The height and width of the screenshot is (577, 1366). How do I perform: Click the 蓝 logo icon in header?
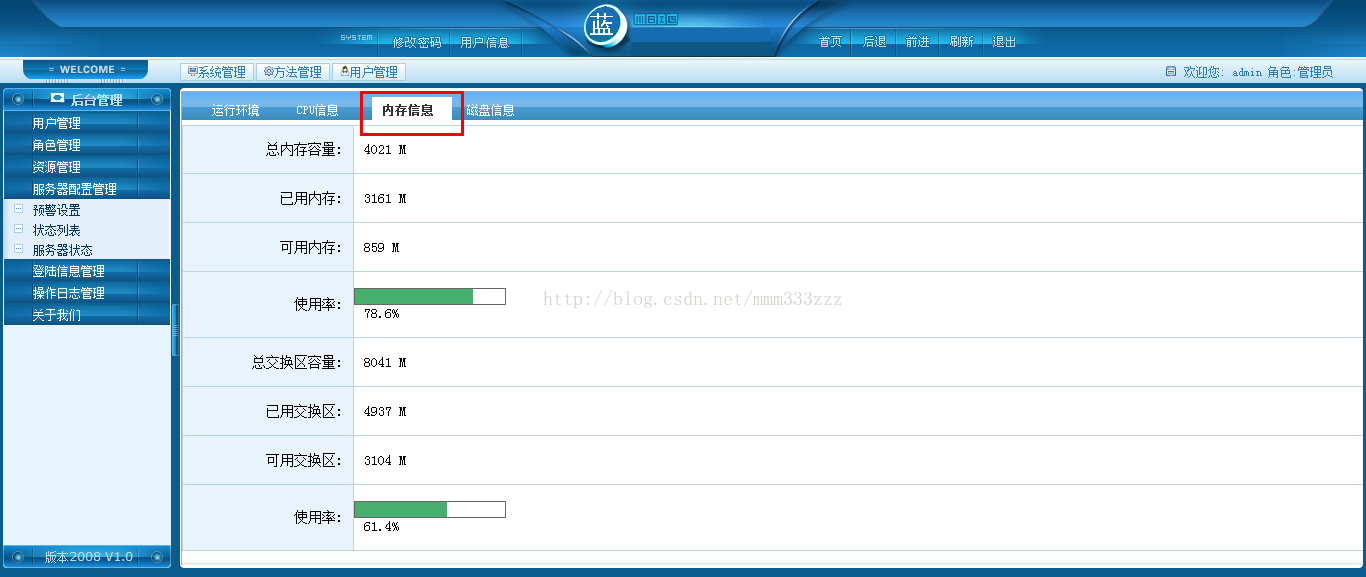[x=603, y=27]
